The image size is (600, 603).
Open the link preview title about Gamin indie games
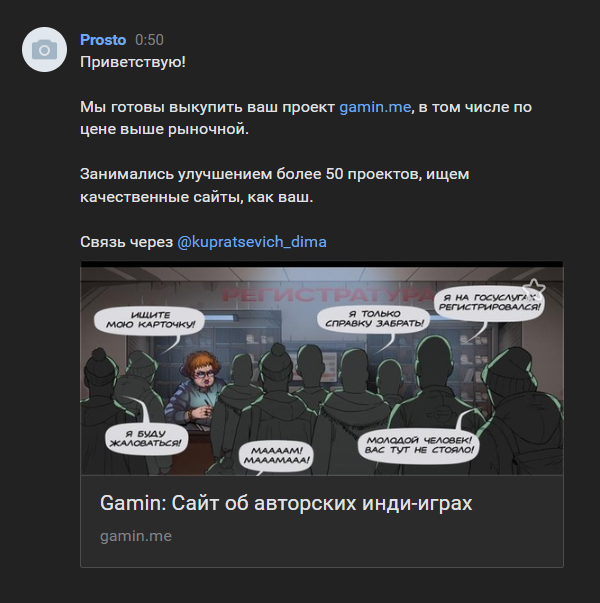(286, 503)
